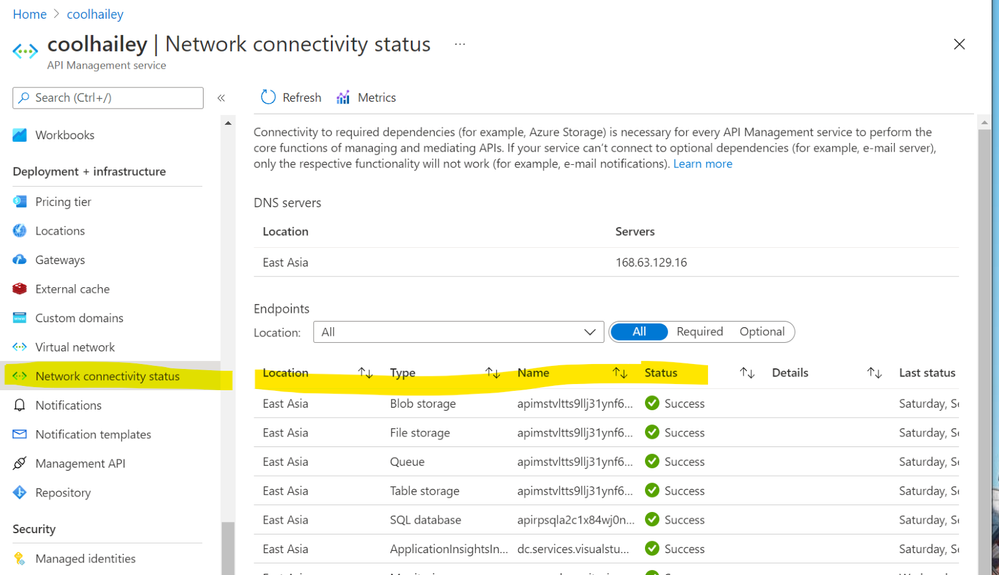Open Pricing tier menu item

pyautogui.click(x=63, y=201)
